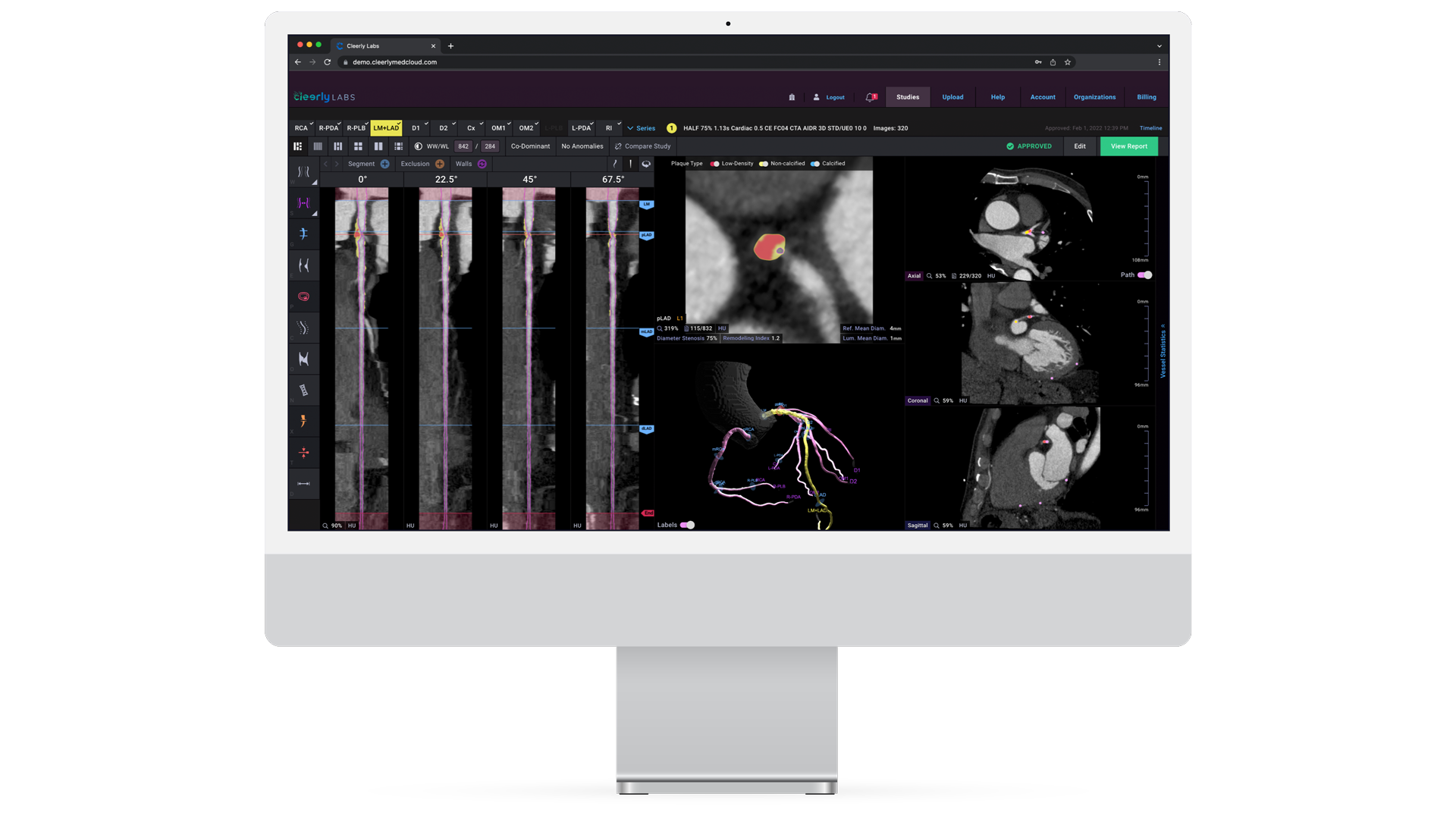Click the View Report button
The image size is (1456, 819).
1128,146
